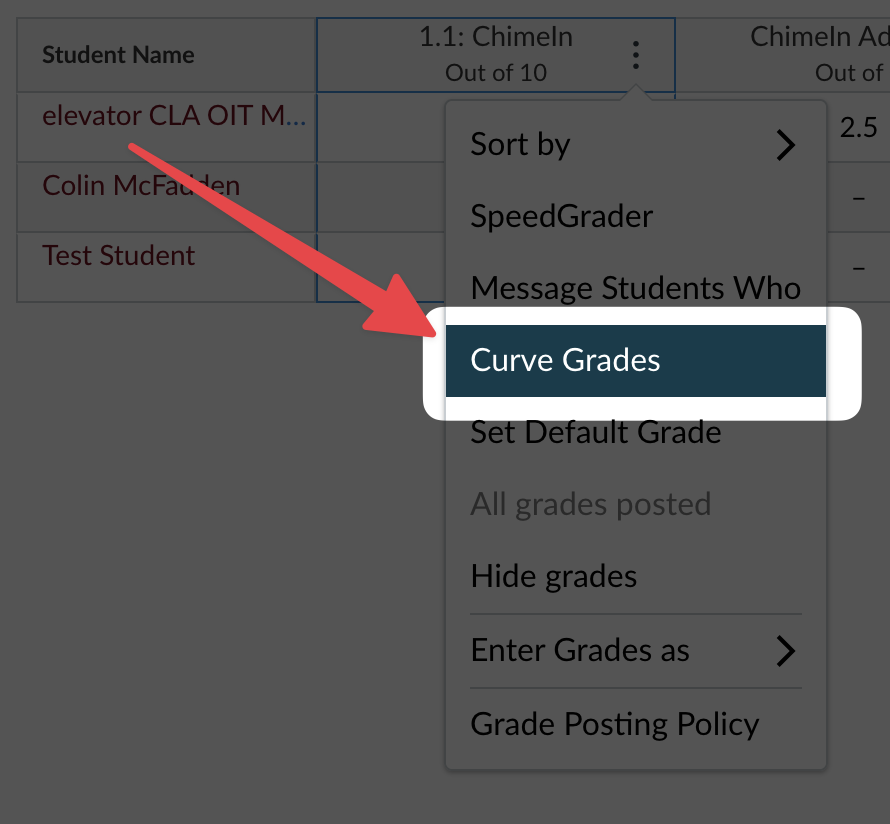The image size is (890, 824).
Task: Open the 1.1: ChimeIn column header
Action: click(495, 36)
